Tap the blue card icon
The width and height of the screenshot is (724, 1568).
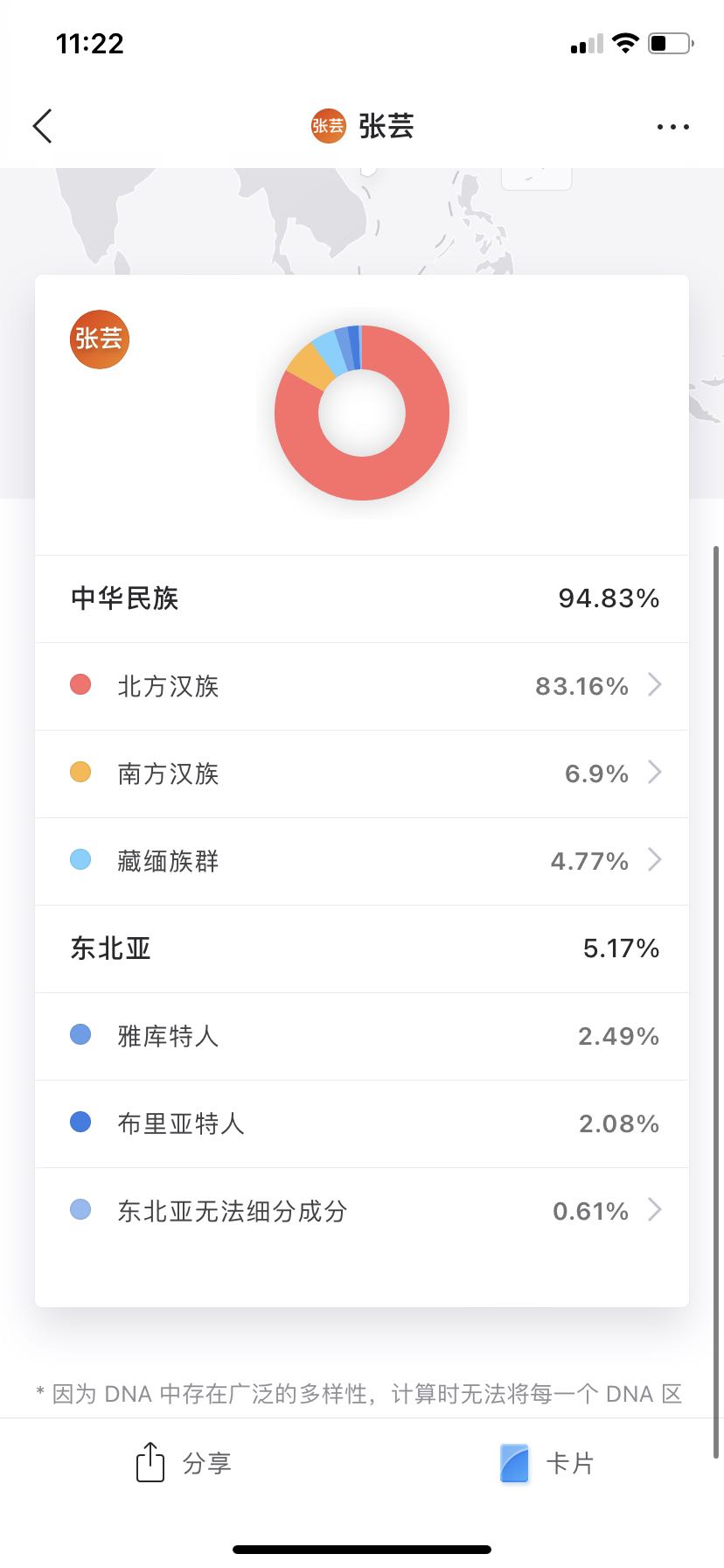coord(514,1462)
